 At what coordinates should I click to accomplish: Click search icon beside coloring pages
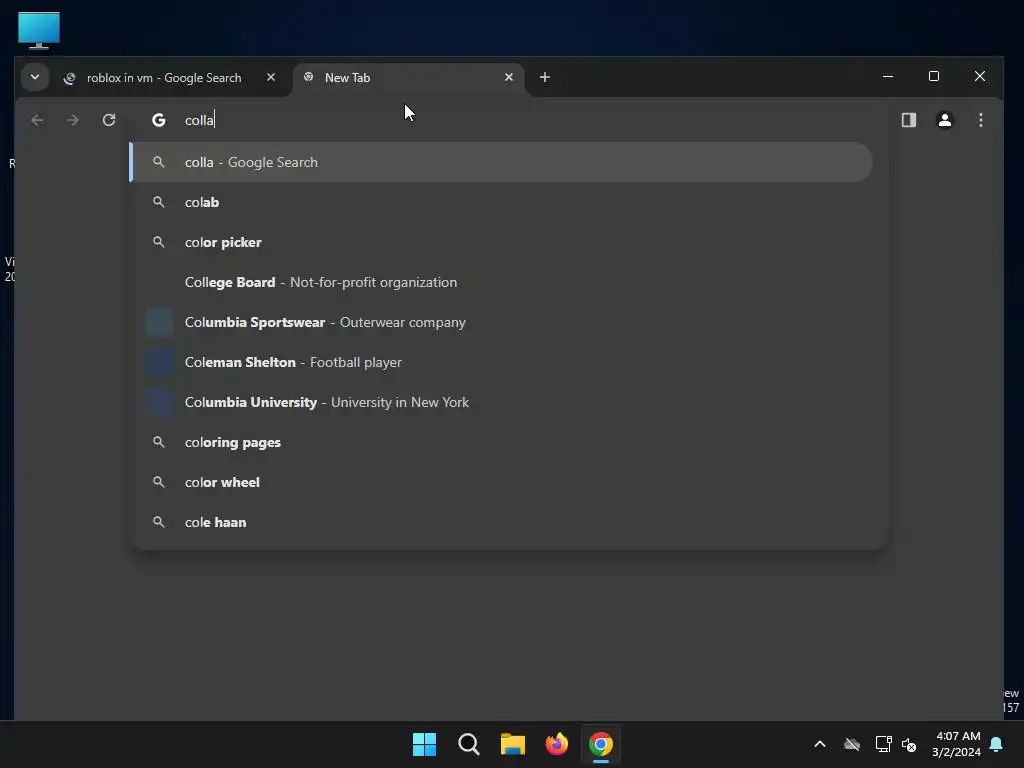click(159, 442)
